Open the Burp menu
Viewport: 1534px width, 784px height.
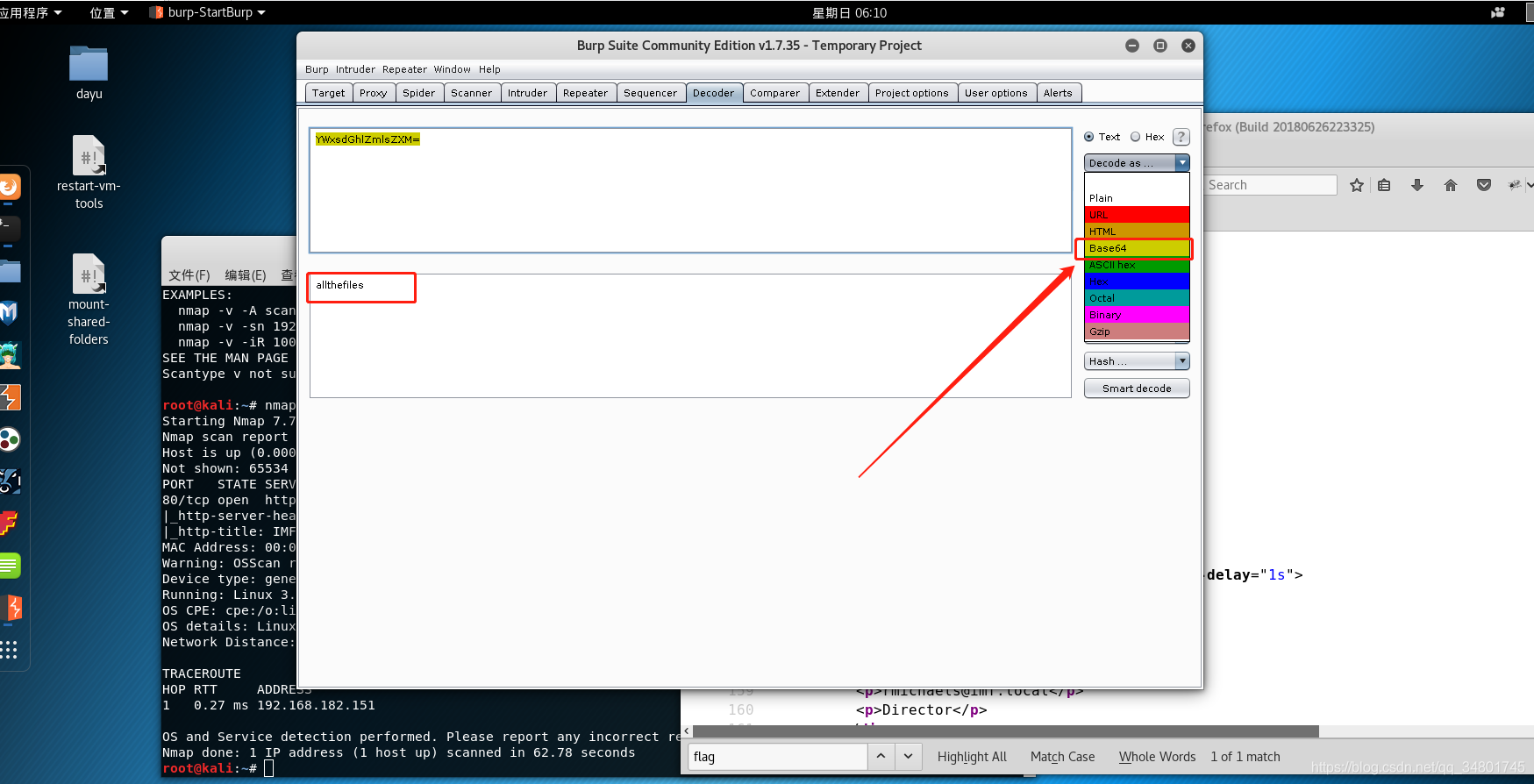[x=317, y=69]
